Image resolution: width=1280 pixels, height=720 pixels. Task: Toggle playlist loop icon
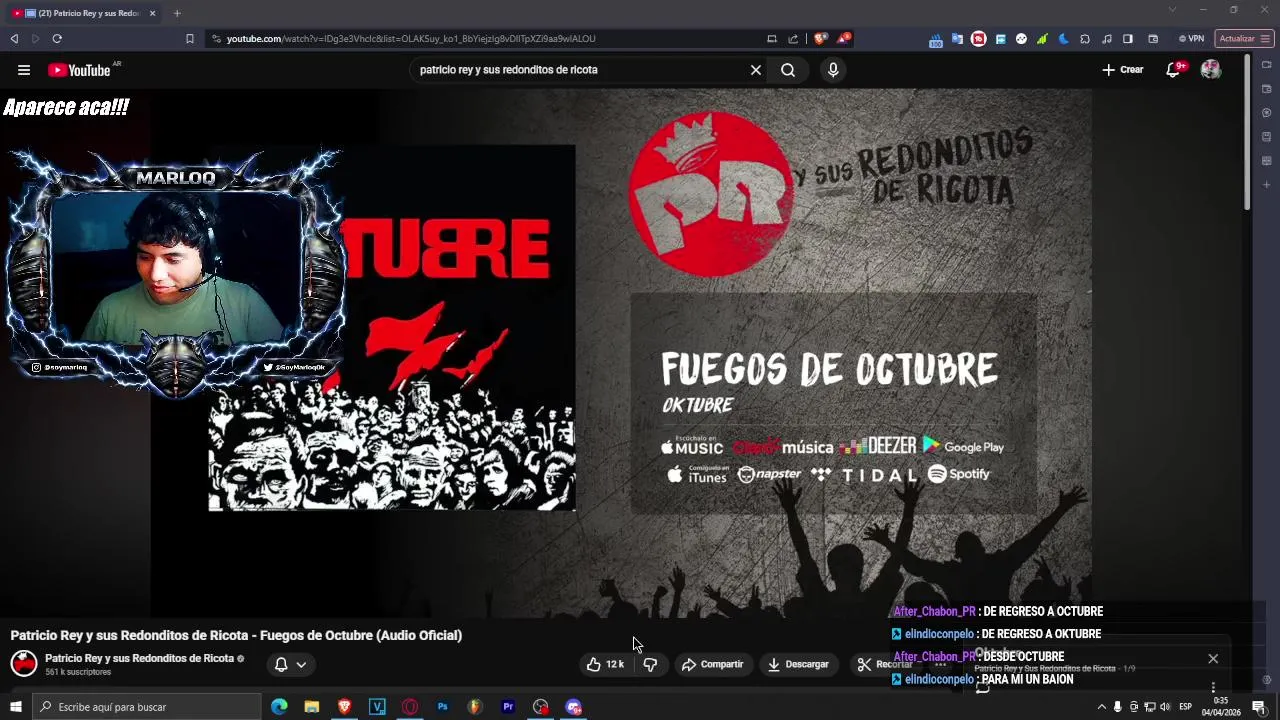[983, 687]
